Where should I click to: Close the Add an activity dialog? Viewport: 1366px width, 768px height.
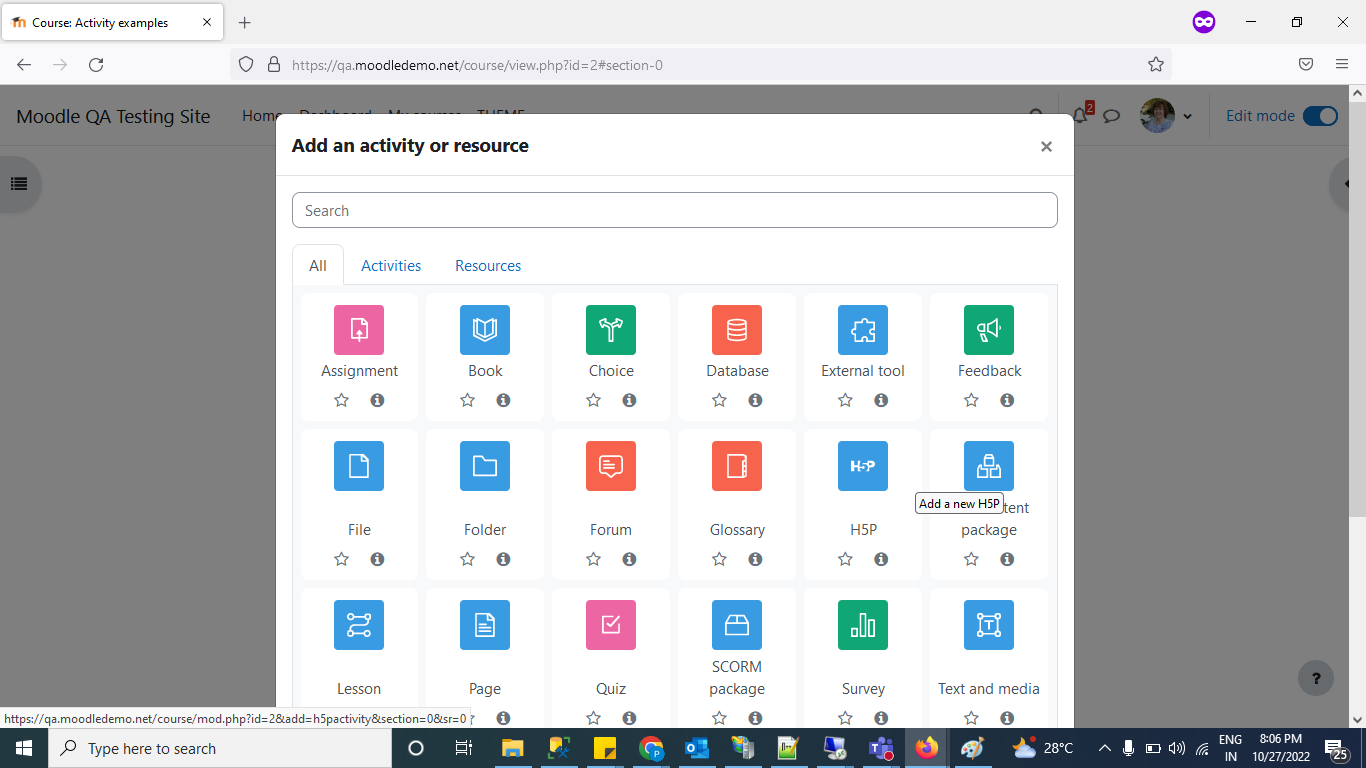pyautogui.click(x=1046, y=146)
